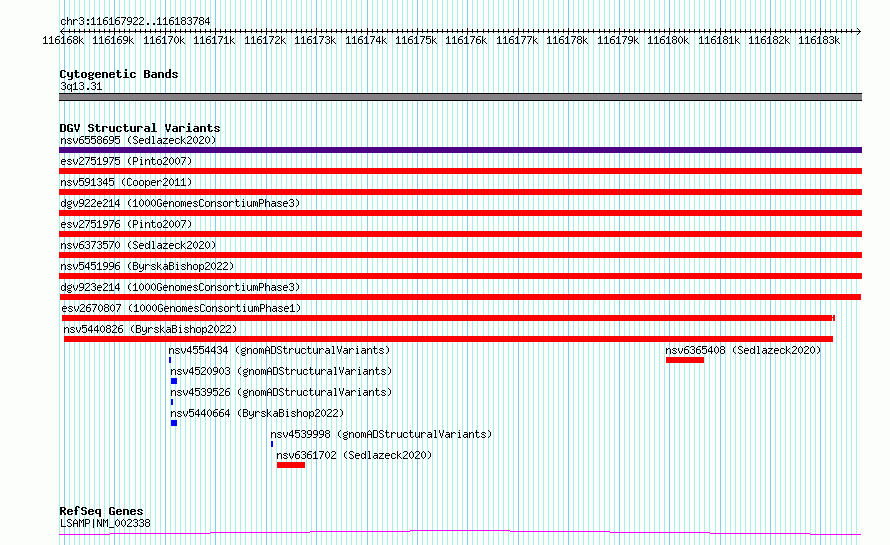
Task: Open nsv5440826 (ByrskaBishop2022) variant label
Action: click(x=150, y=329)
